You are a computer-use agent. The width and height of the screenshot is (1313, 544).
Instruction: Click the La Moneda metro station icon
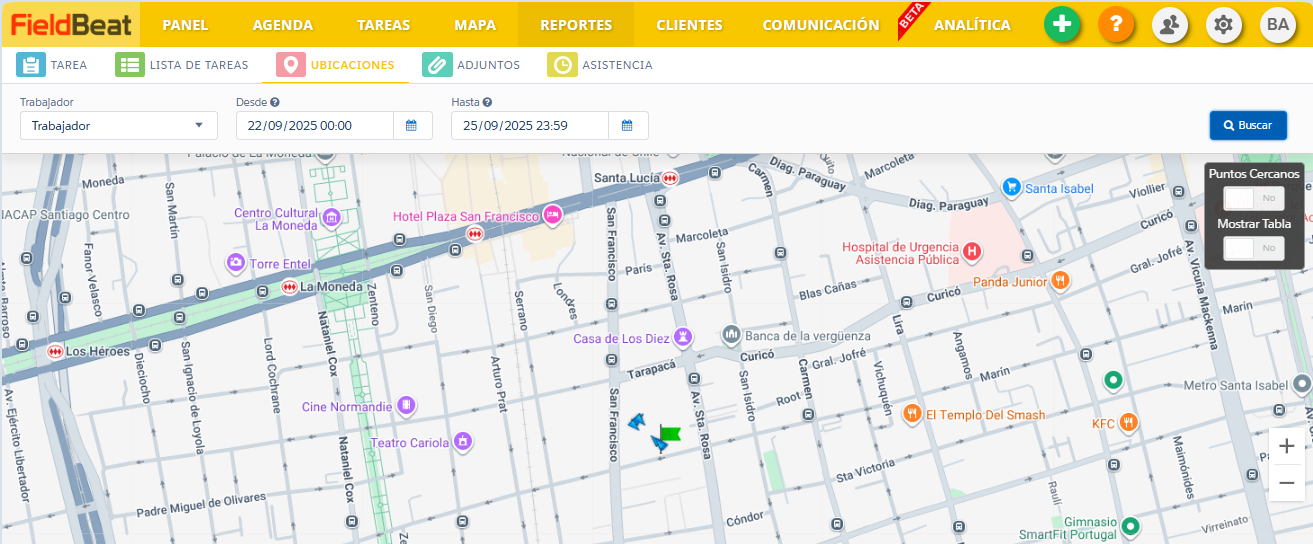(x=289, y=287)
